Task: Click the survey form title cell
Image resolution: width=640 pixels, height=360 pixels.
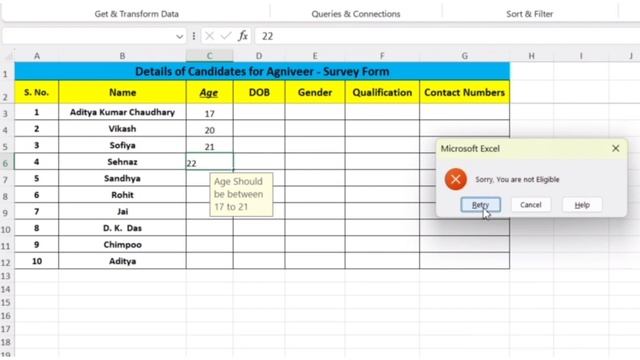Action: tap(262, 71)
